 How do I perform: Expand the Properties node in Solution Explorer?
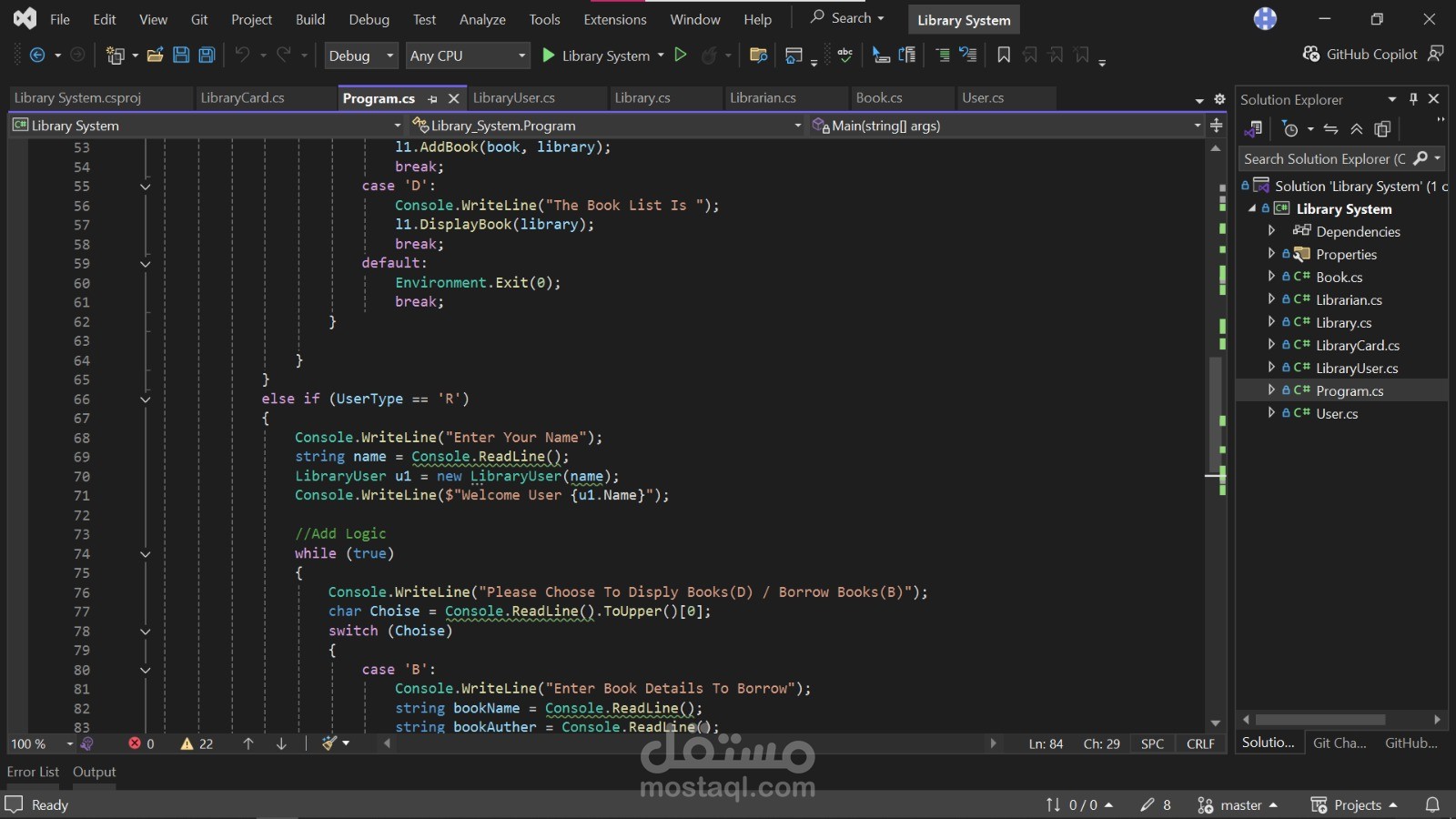(1271, 254)
